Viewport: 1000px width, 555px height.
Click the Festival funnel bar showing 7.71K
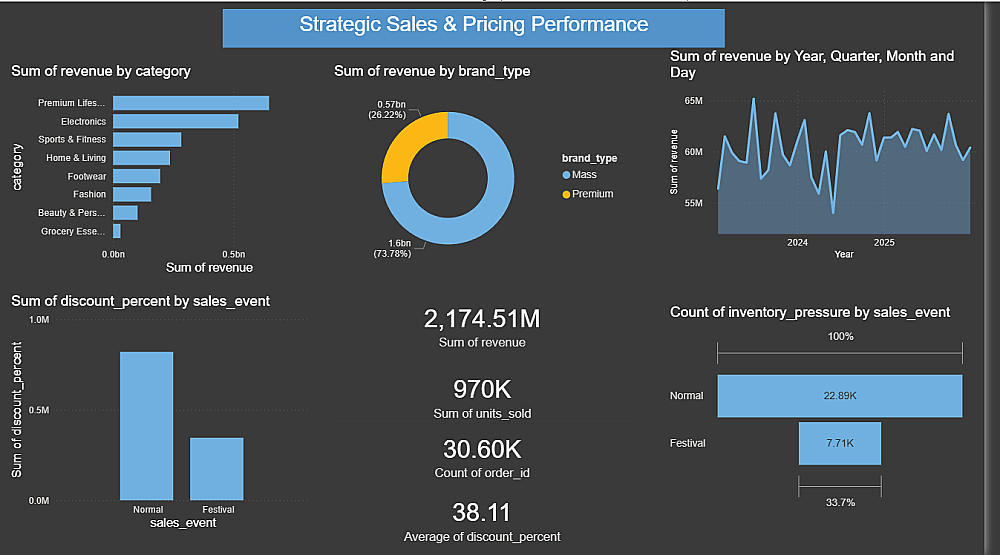coord(839,443)
